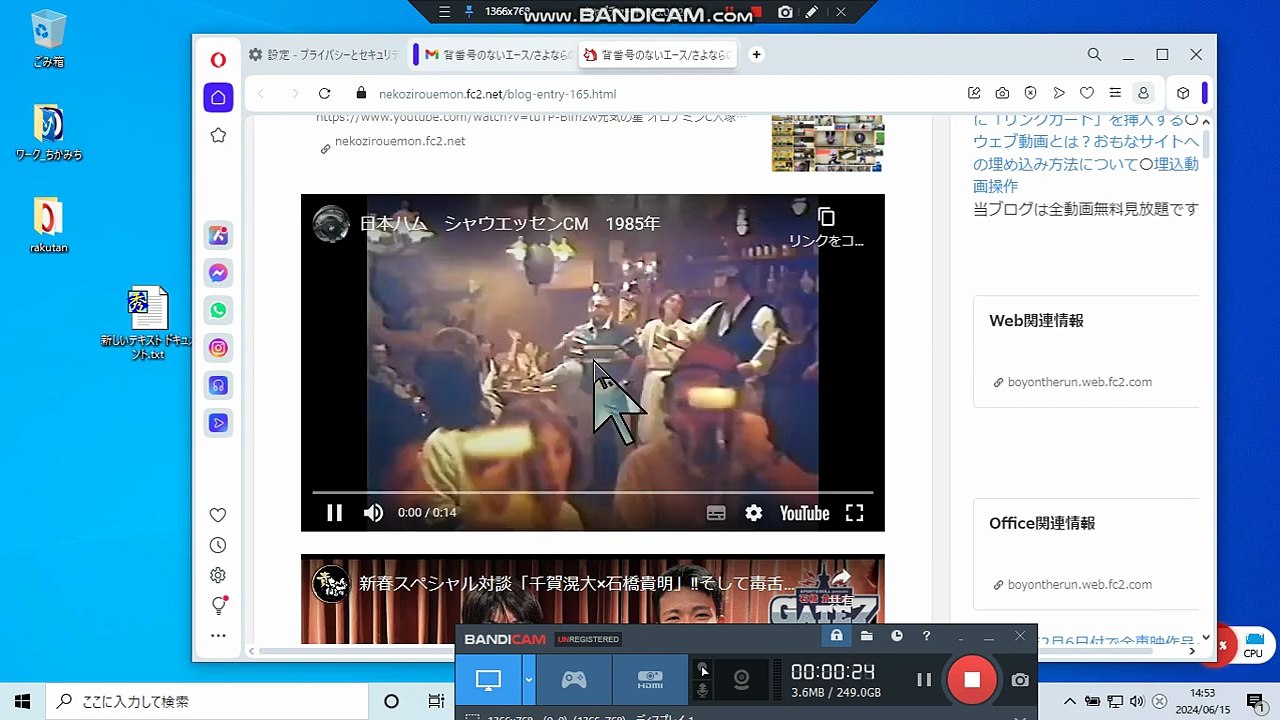Image resolution: width=1280 pixels, height=720 pixels.
Task: Switch to the Gmail tab
Action: 494,55
